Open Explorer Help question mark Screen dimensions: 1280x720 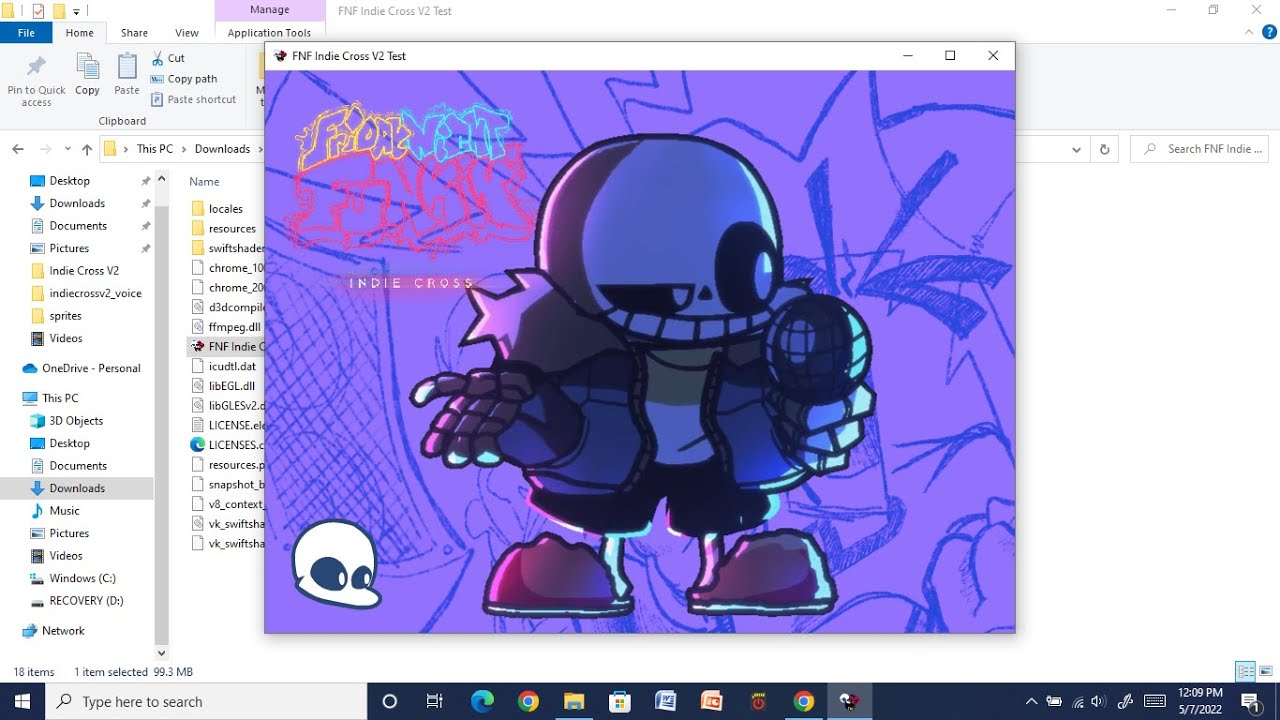coord(1269,33)
